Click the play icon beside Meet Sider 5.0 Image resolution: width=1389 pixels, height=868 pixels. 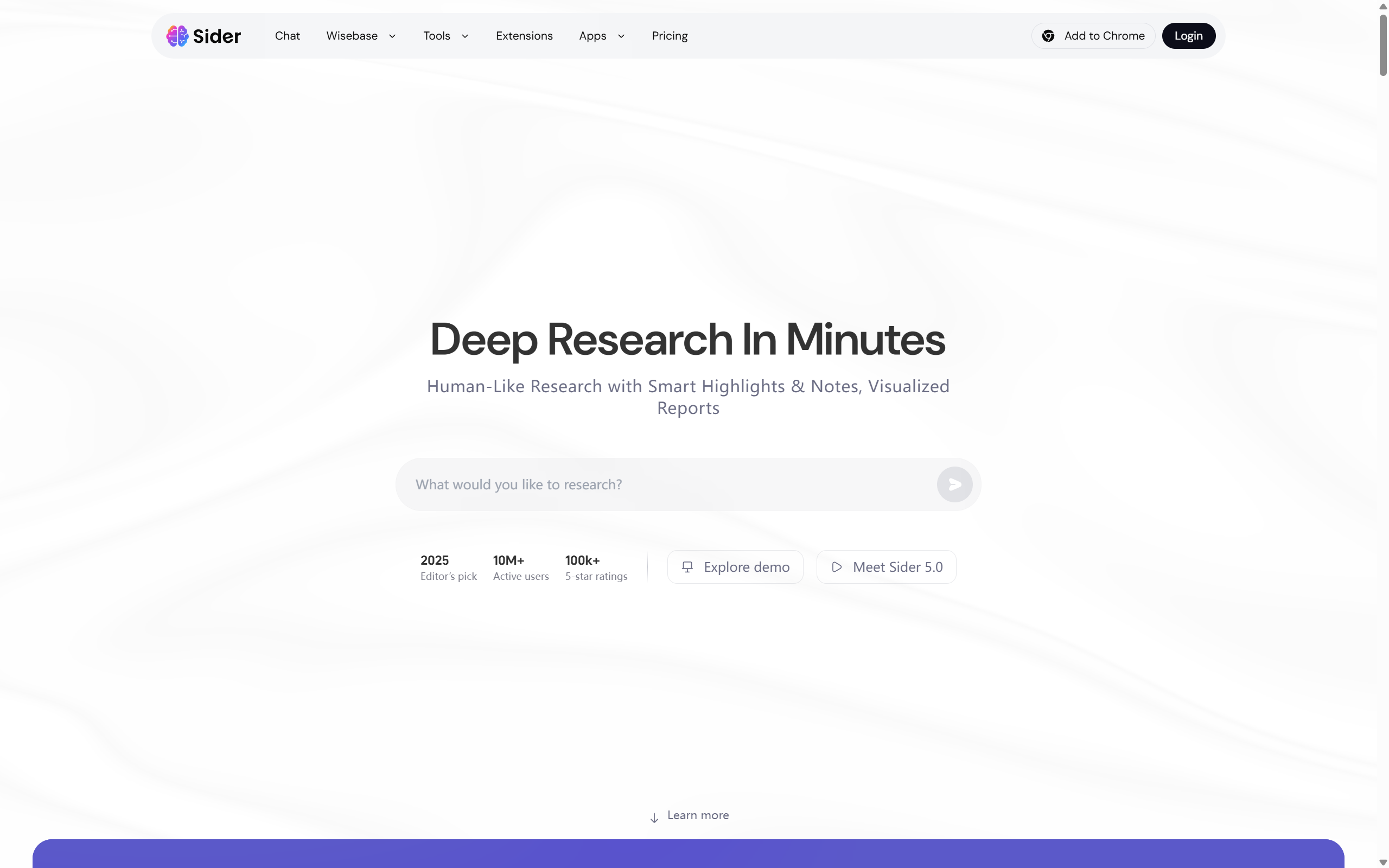pyautogui.click(x=837, y=567)
